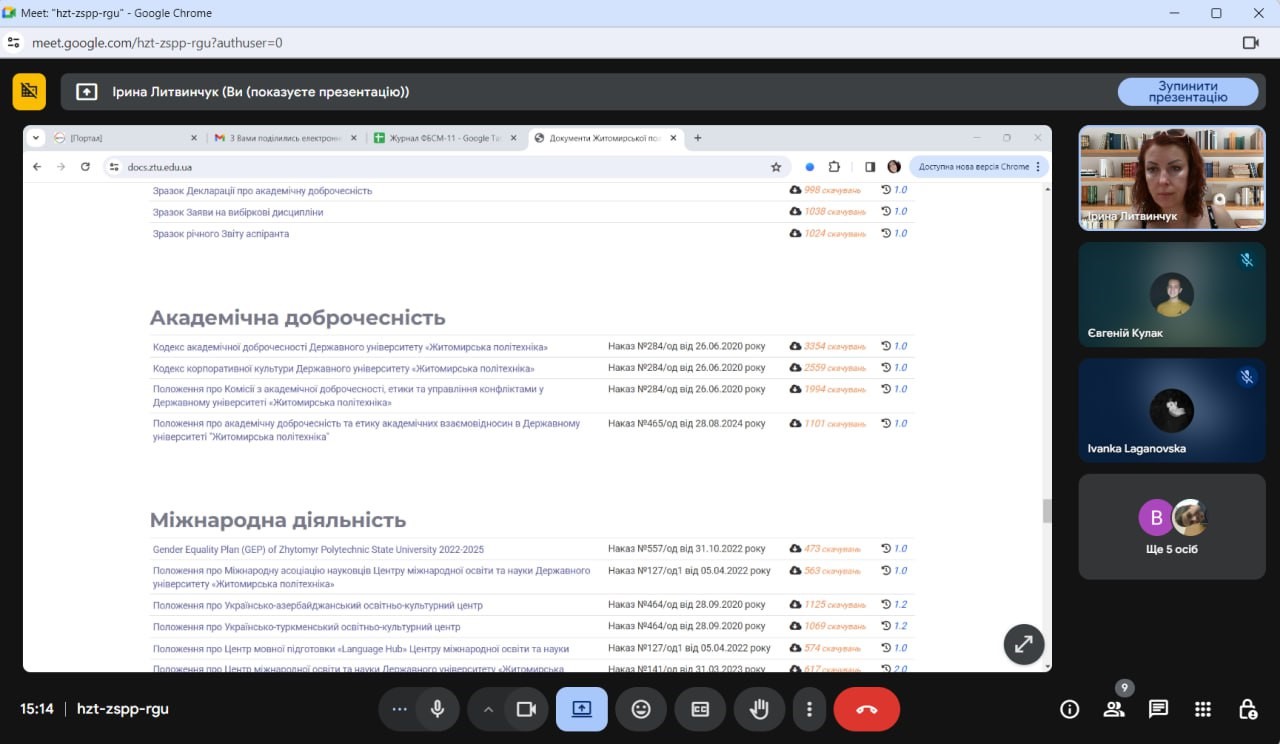The width and height of the screenshot is (1280, 744).
Task: Open the activities panel
Action: pos(1203,709)
